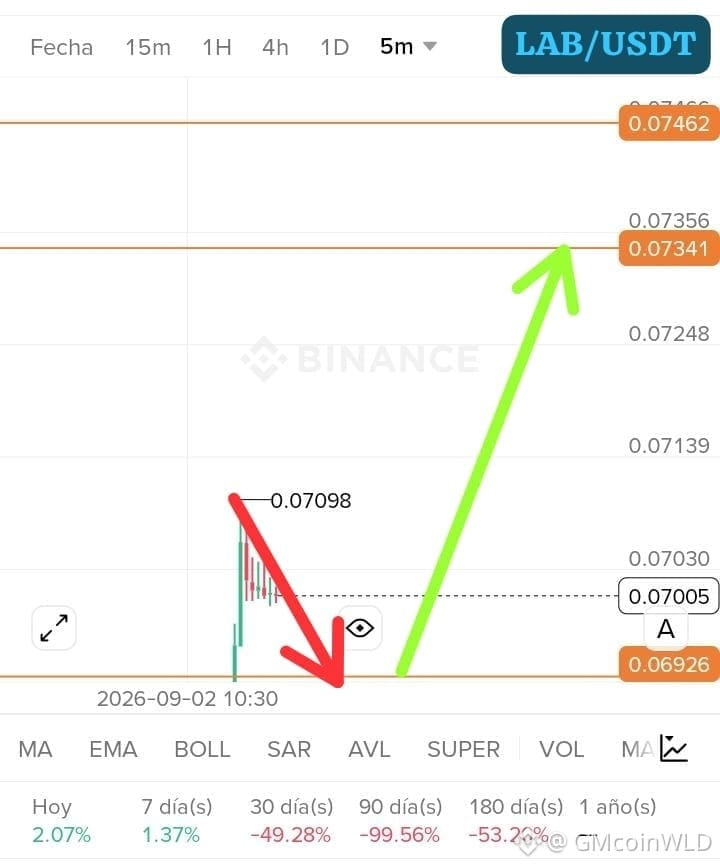
Task: Turn on the SAR indicator
Action: (289, 749)
